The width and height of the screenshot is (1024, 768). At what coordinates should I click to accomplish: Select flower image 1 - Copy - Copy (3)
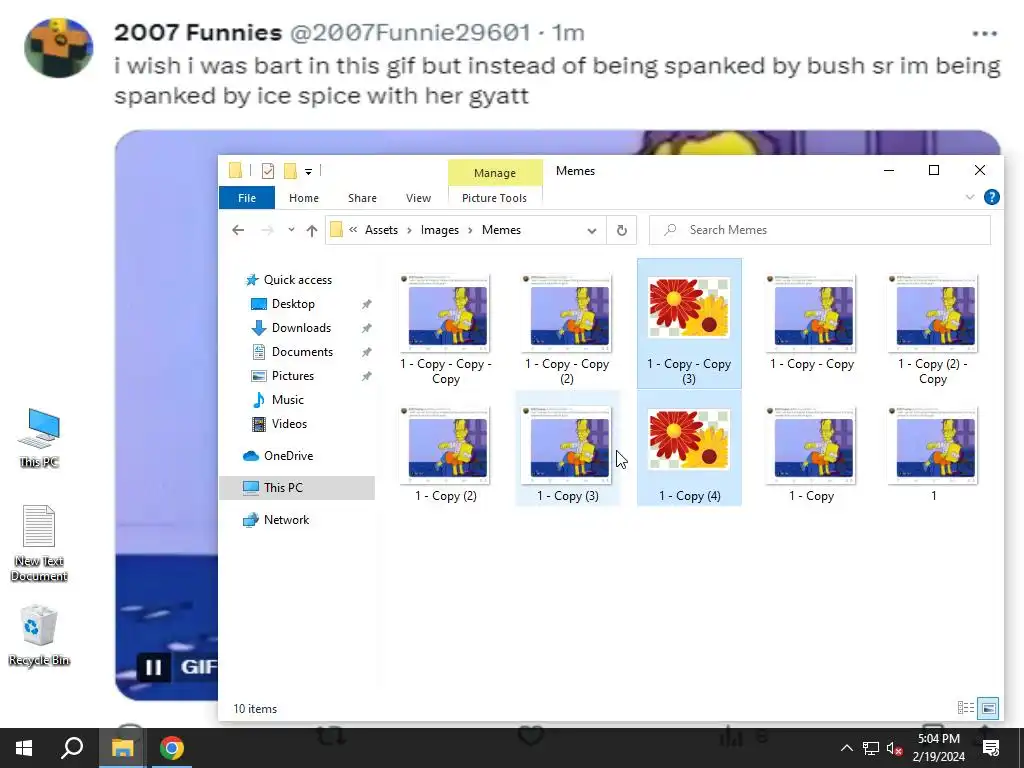689,323
